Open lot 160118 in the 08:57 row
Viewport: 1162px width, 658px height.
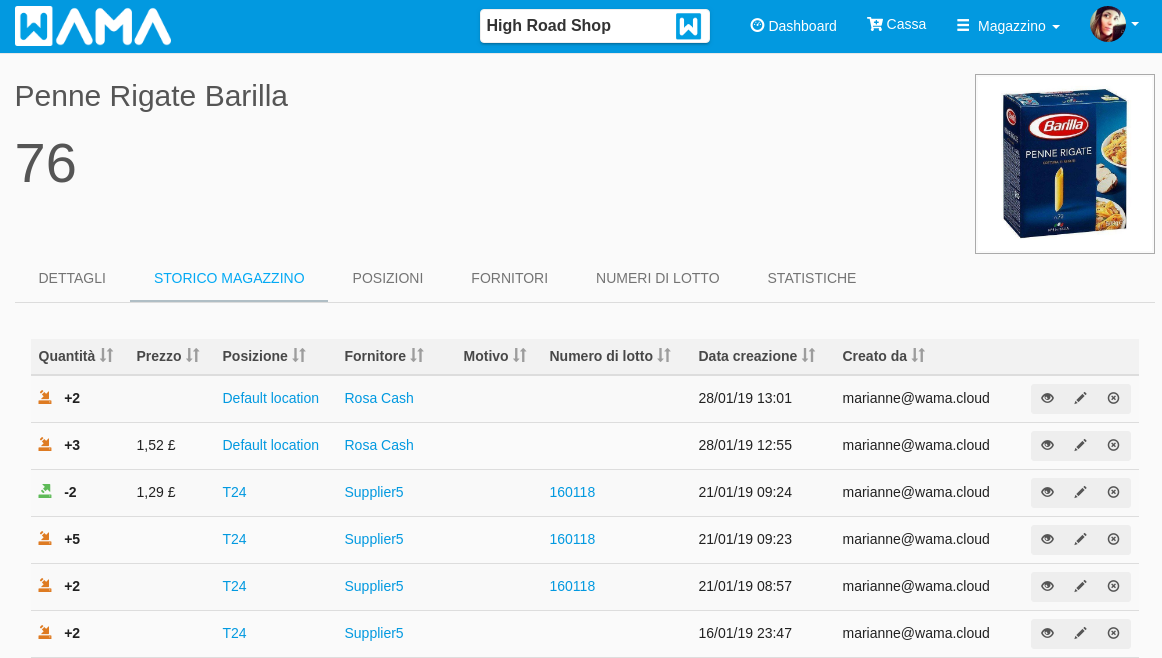[572, 587]
